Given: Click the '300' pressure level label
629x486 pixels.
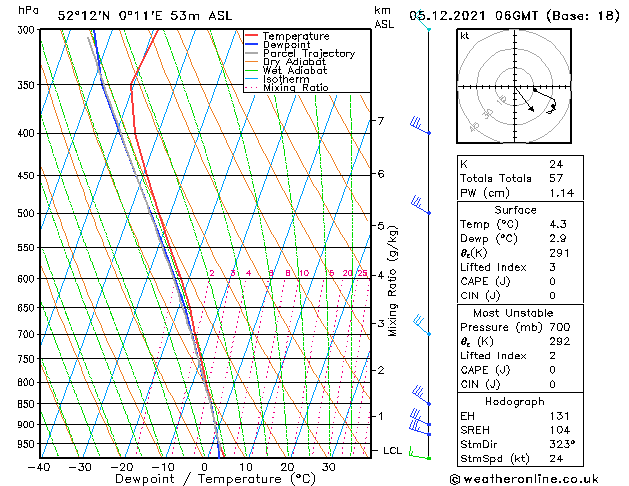Looking at the screenshot, I should coord(28,30).
